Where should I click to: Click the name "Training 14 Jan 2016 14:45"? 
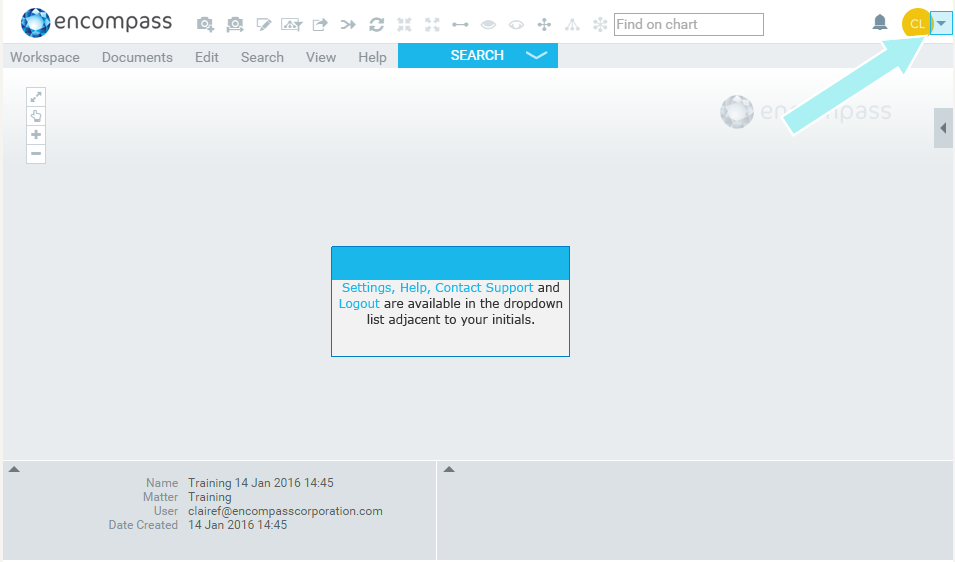(x=261, y=483)
